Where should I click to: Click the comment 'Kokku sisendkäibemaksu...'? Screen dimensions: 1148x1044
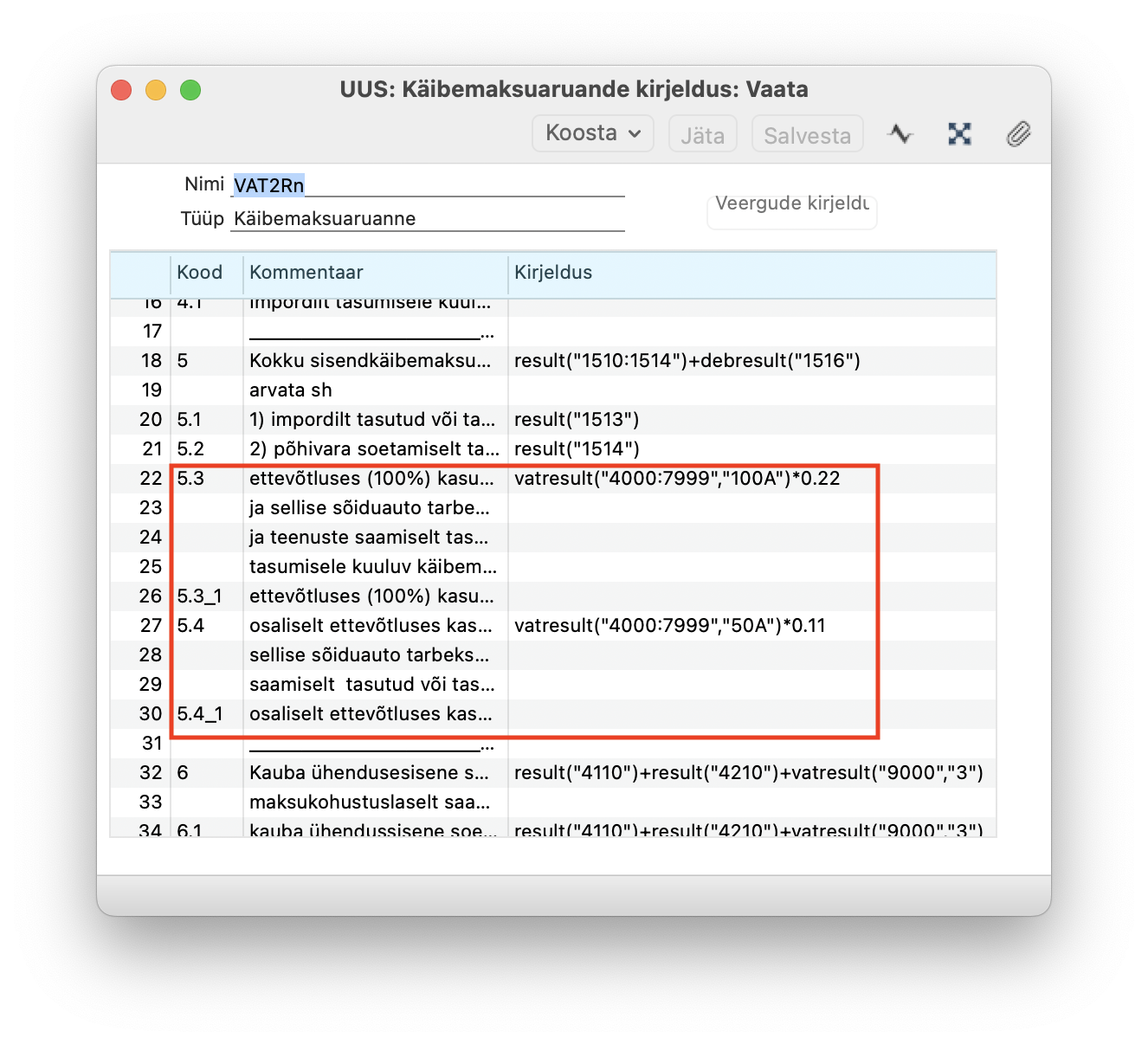pos(370,361)
